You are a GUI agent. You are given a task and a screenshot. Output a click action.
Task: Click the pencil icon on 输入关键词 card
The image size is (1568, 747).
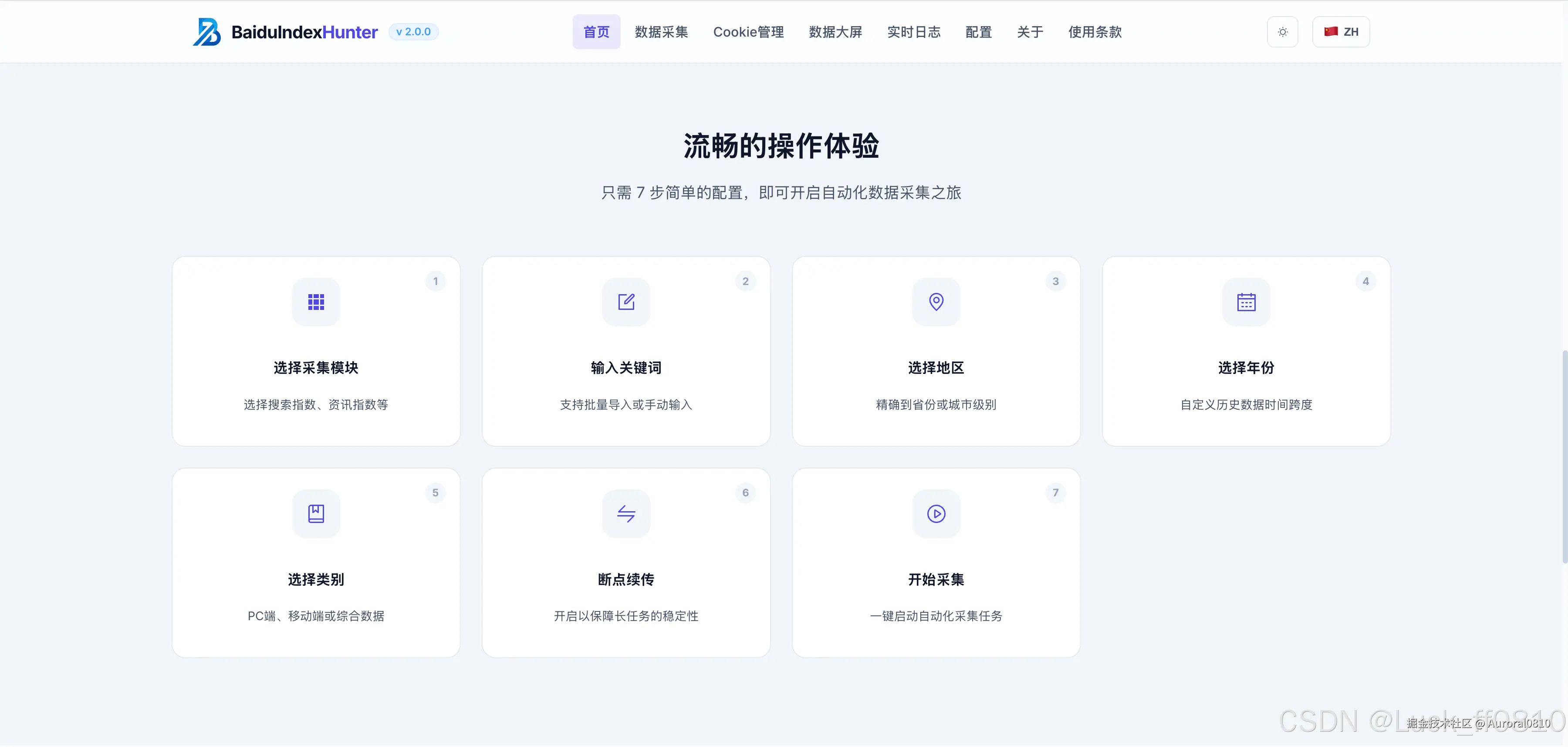pos(626,302)
